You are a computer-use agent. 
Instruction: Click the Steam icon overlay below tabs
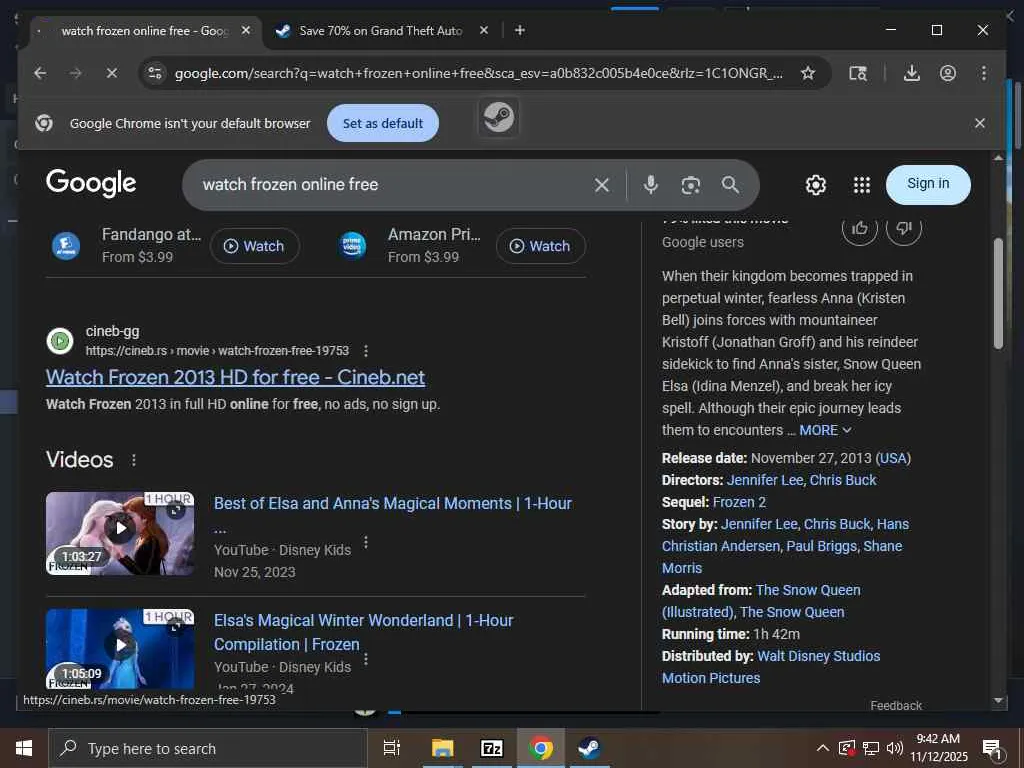[499, 118]
